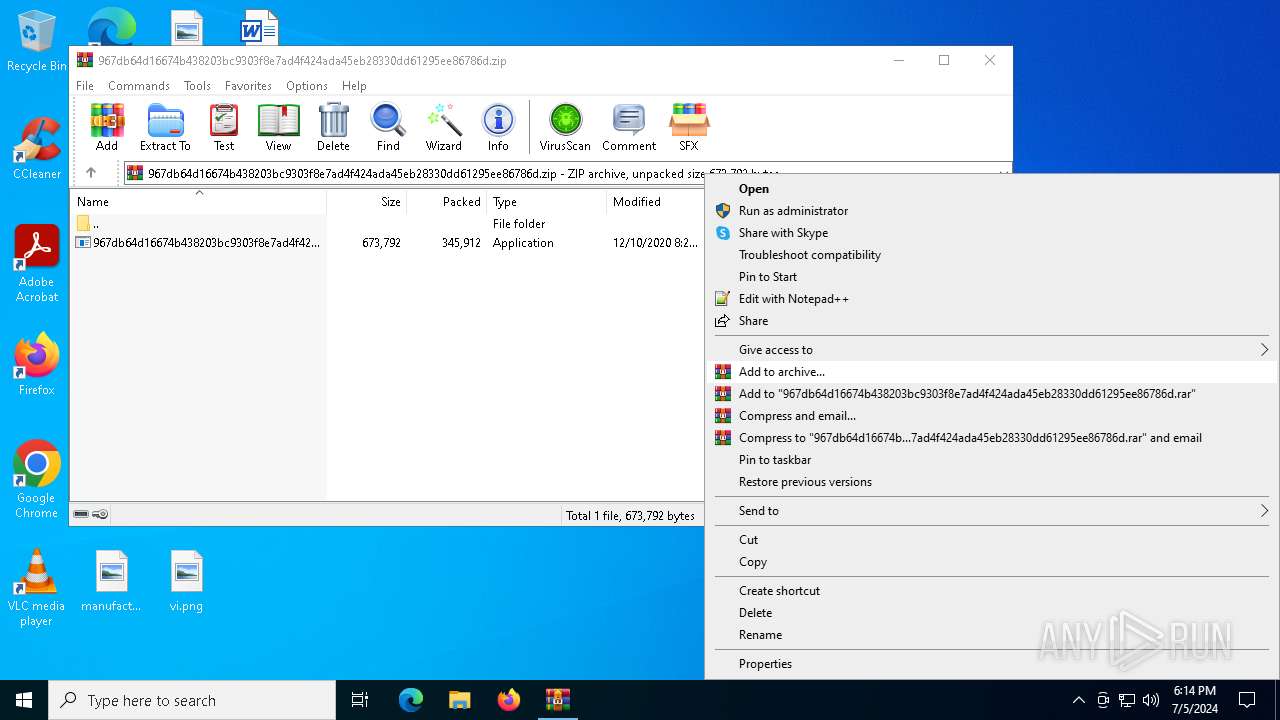This screenshot has width=1280, height=720.
Task: Click the Comment toolbar icon
Action: pos(629,127)
